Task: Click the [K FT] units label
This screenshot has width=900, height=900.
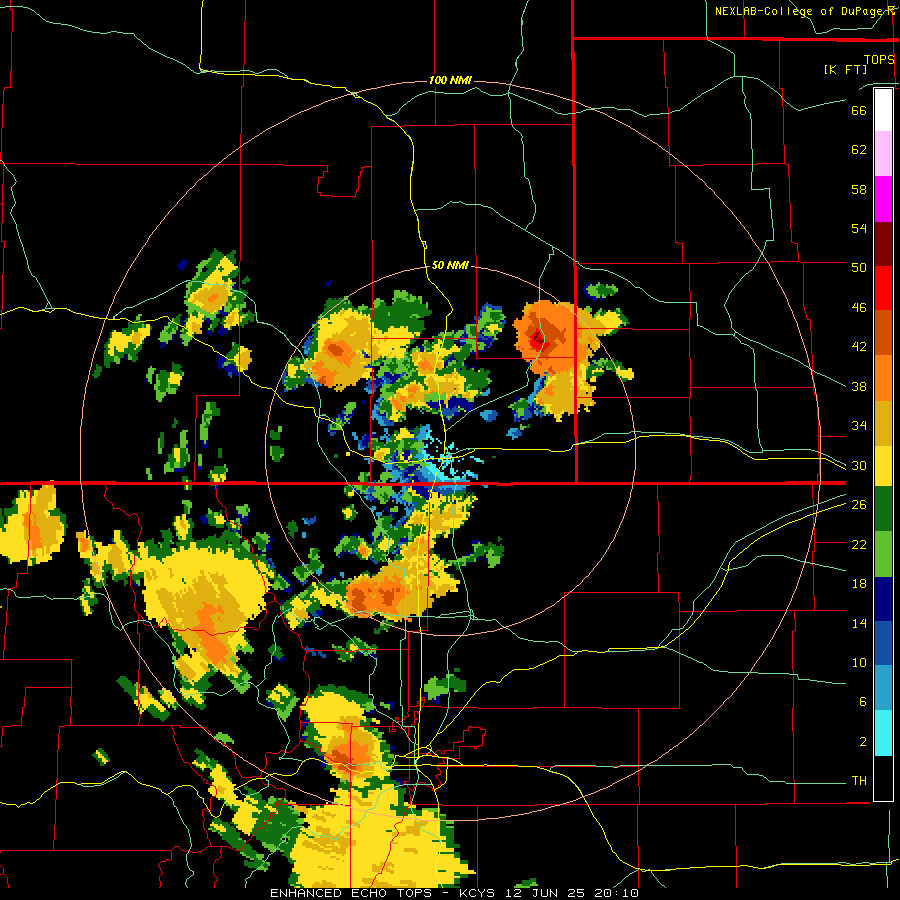Action: [x=845, y=69]
